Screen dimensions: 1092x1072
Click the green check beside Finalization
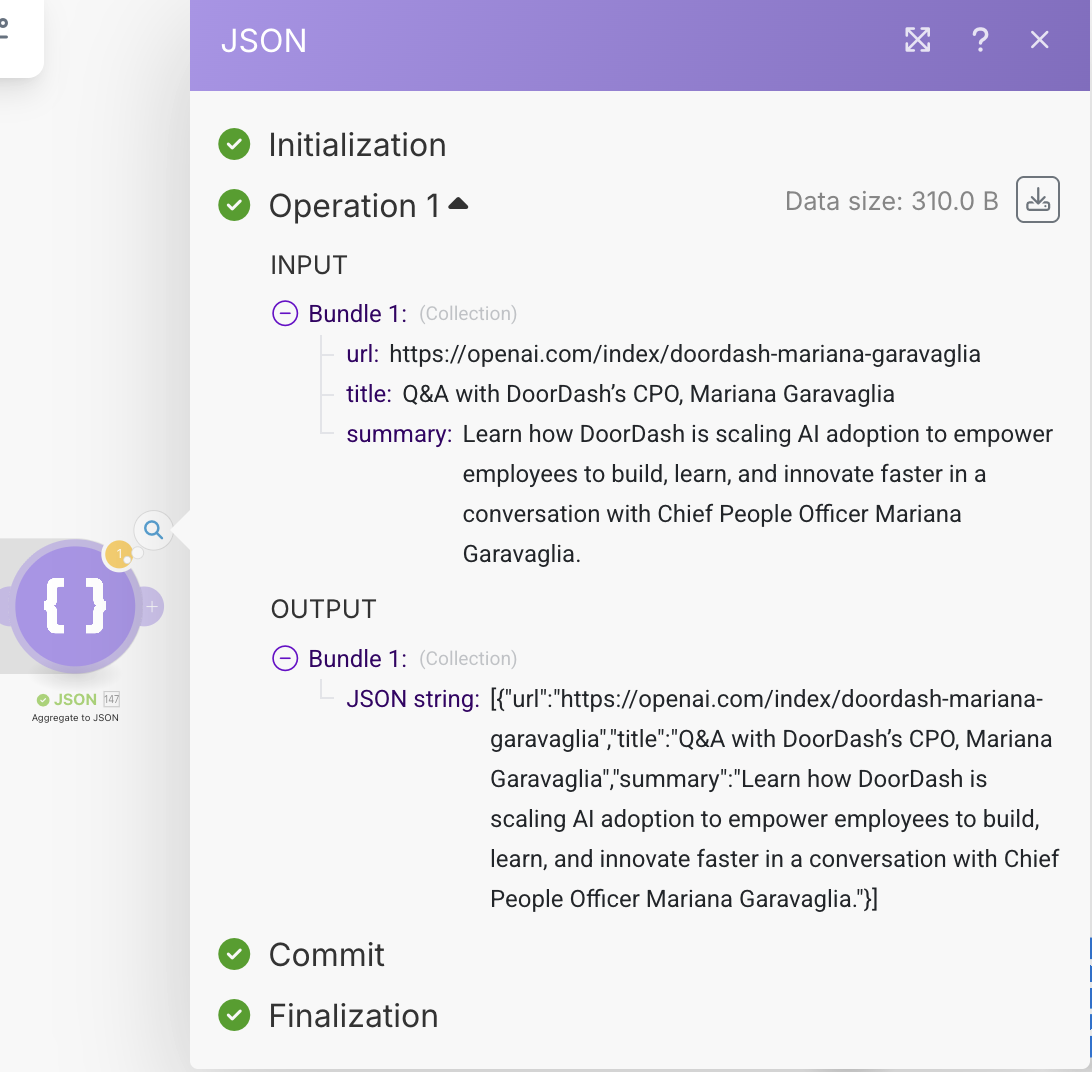click(234, 1016)
